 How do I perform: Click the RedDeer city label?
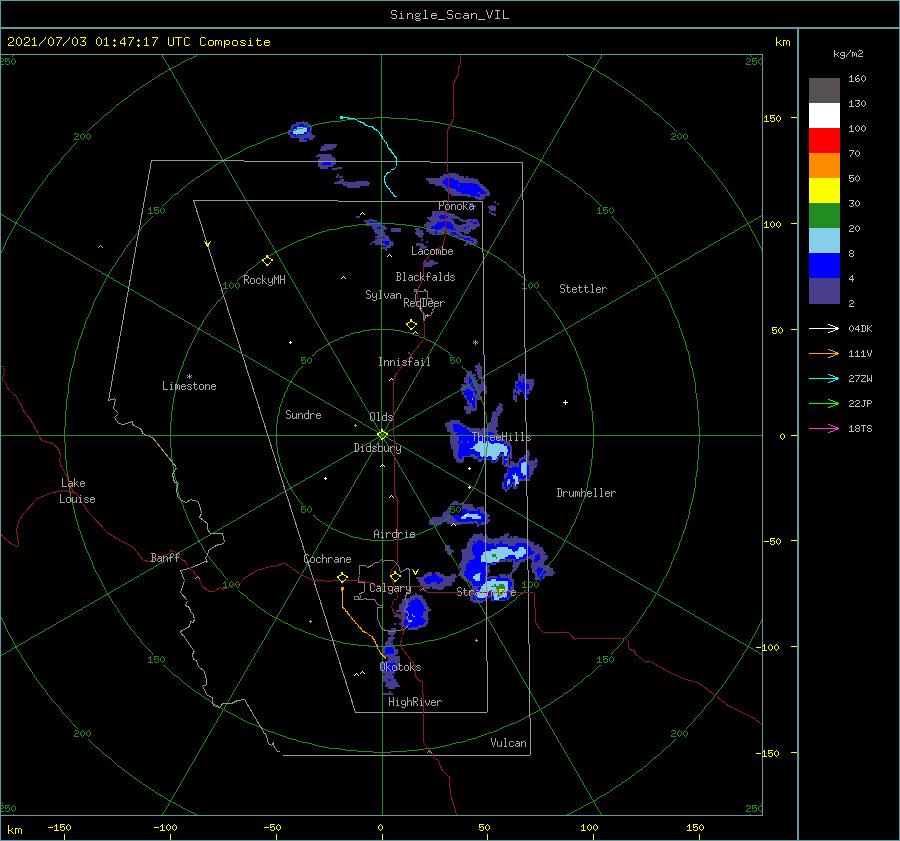[424, 303]
